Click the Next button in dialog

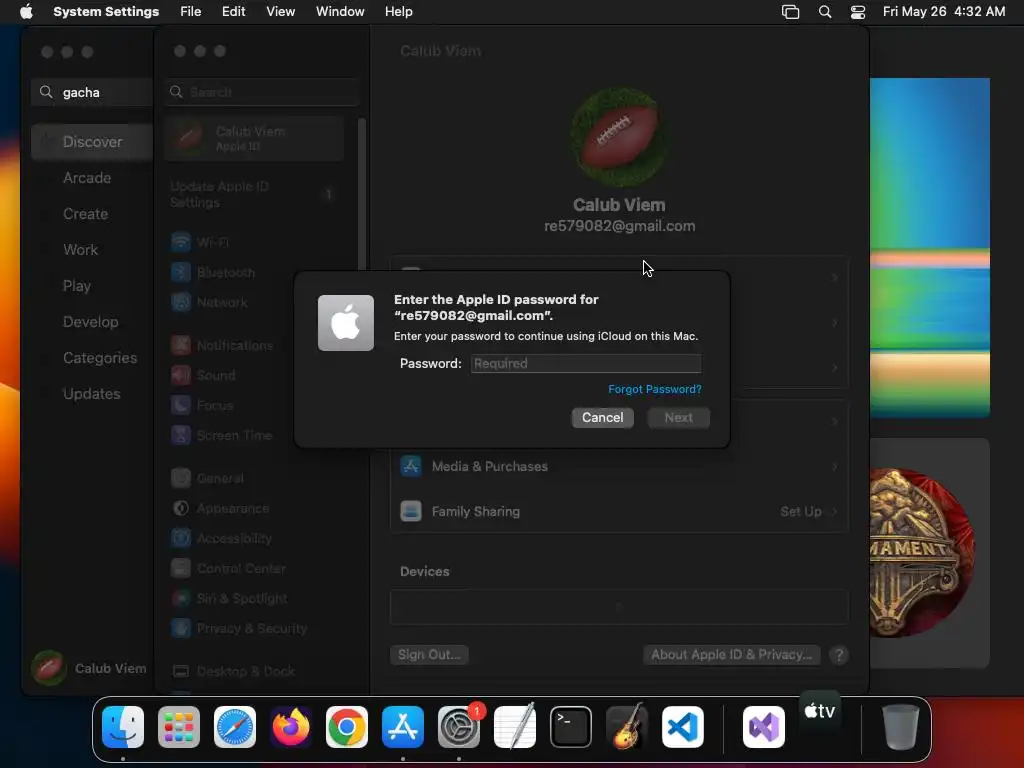[x=679, y=417]
